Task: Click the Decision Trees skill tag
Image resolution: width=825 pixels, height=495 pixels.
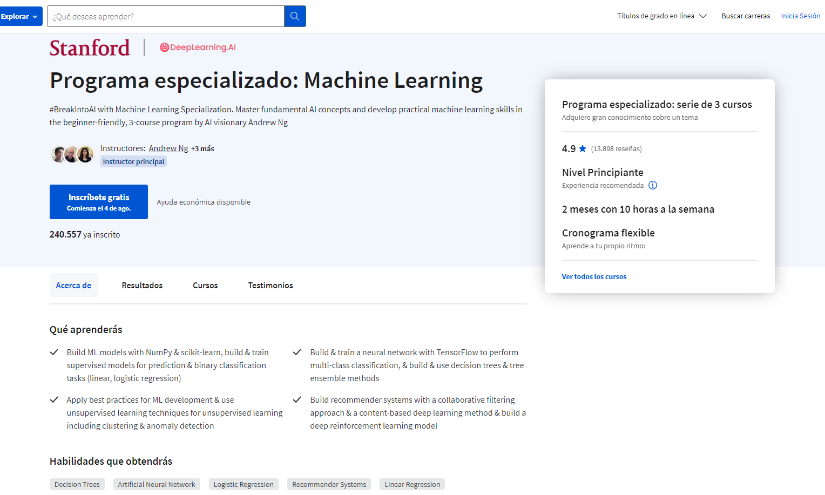Action: tap(77, 484)
